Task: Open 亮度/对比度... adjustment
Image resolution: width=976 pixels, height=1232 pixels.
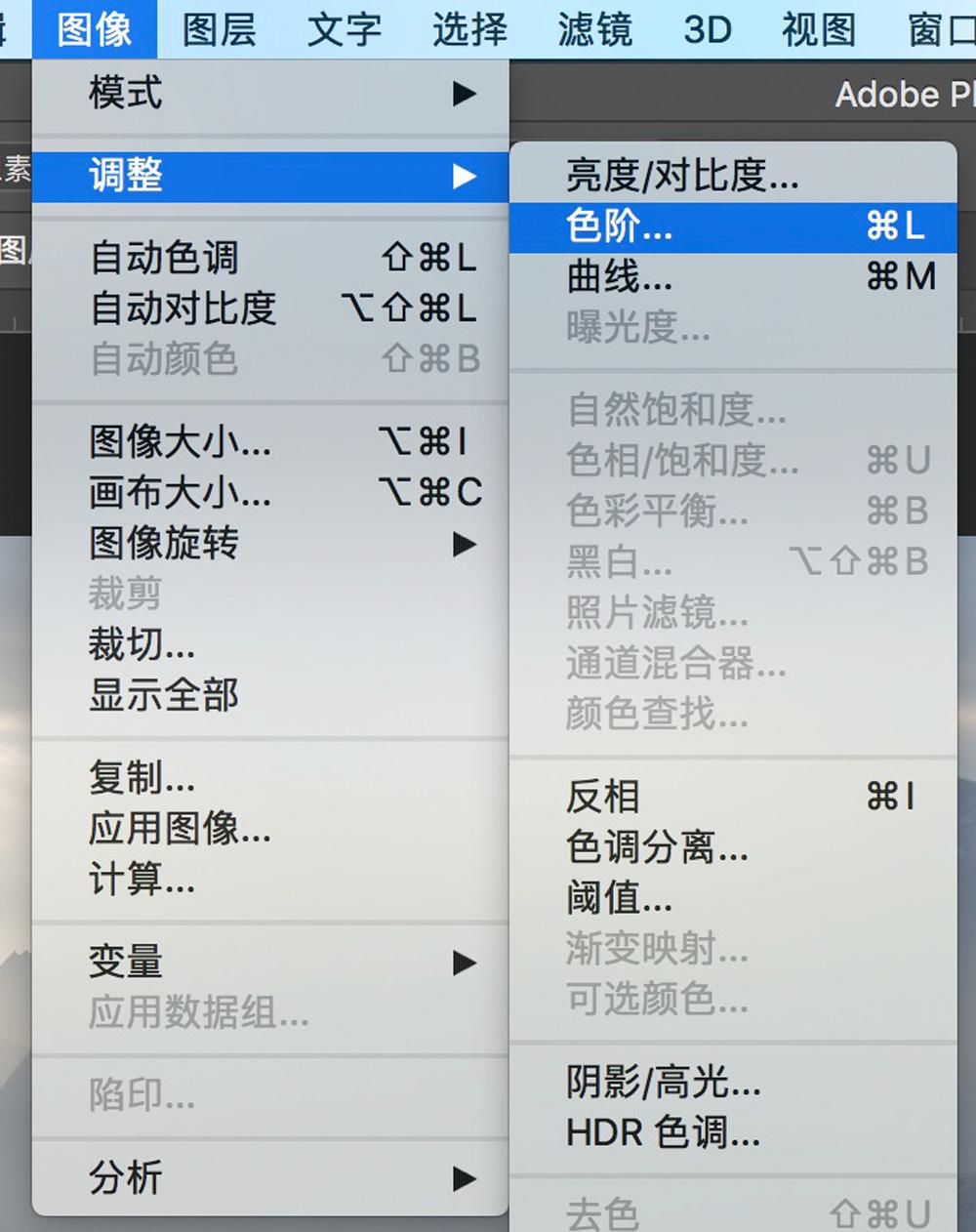Action: point(733,176)
